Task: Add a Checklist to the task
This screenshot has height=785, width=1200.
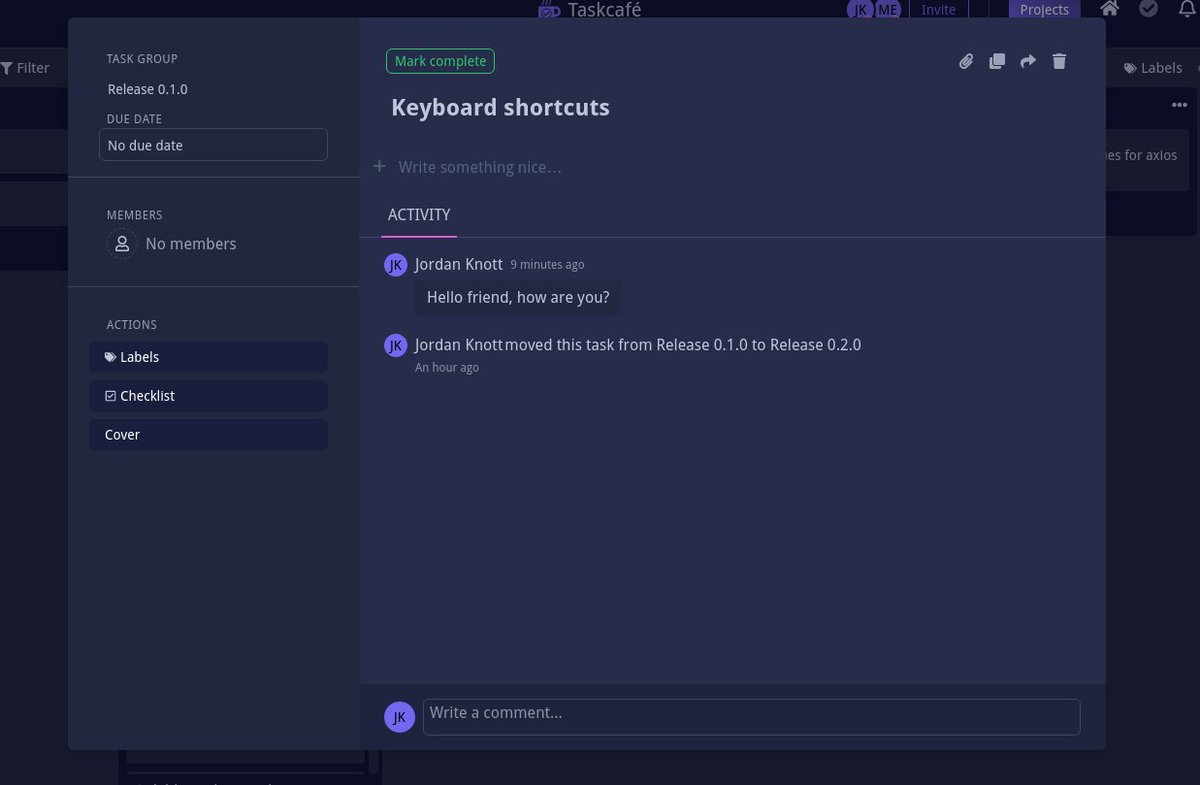Action: pos(209,396)
